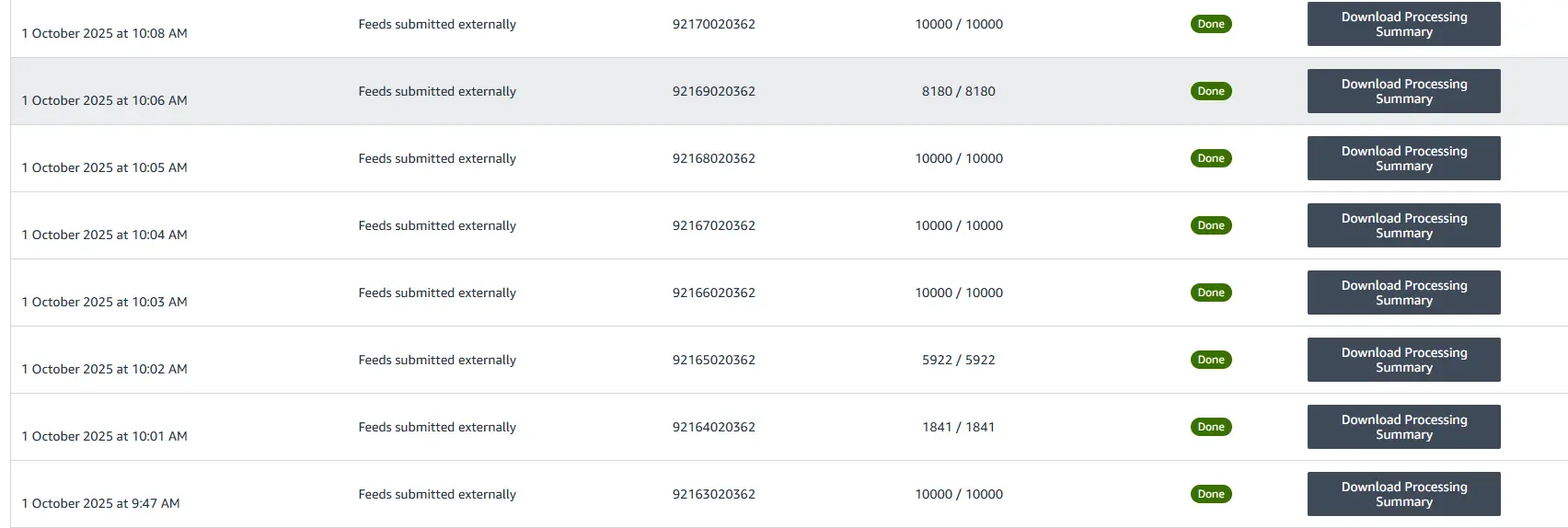Viewport: 1568px width, 528px height.
Task: Click the date 1 October 2025 at 10:05 AM
Action: point(104,167)
